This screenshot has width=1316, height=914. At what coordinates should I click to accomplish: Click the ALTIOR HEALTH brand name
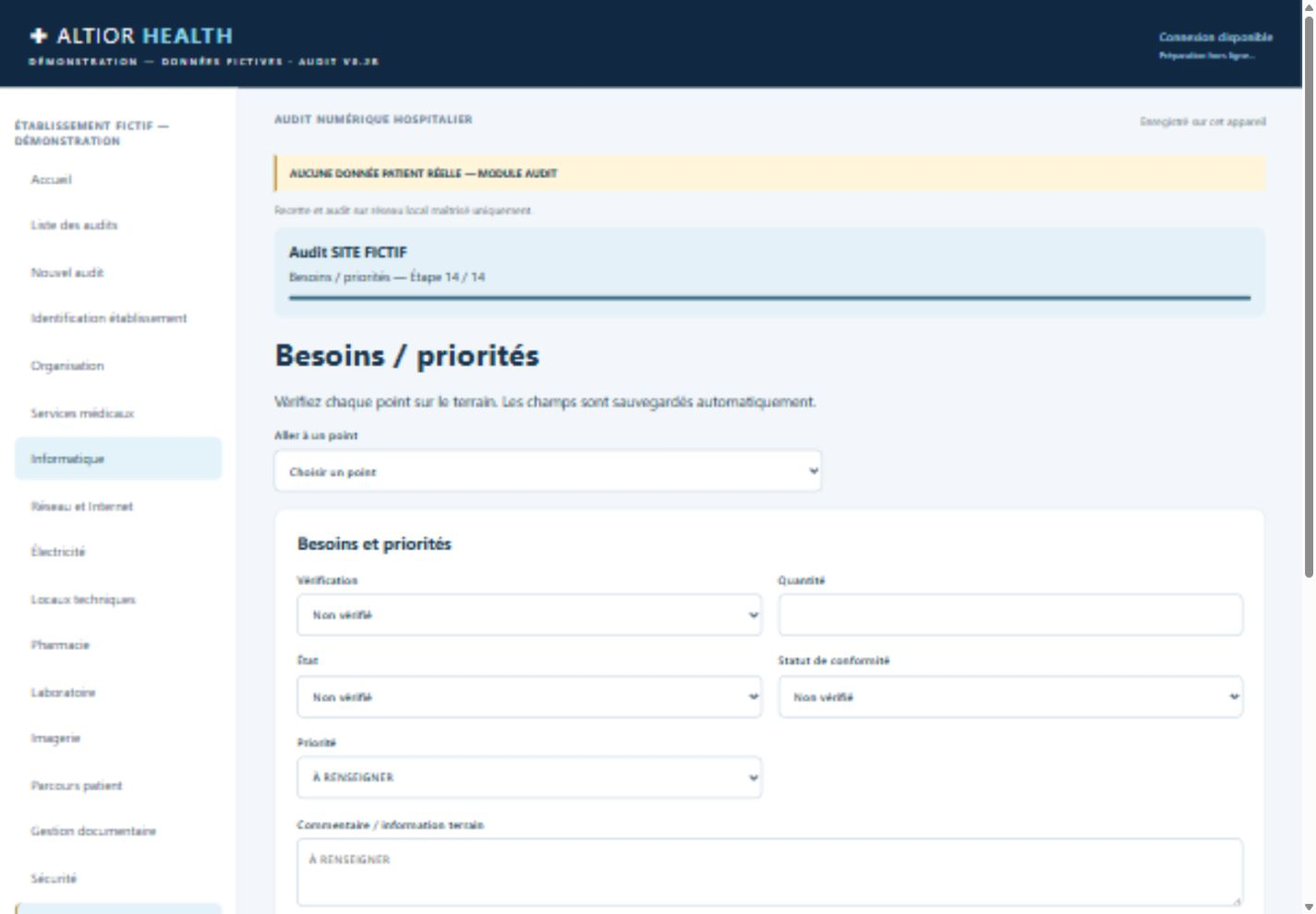coord(145,36)
